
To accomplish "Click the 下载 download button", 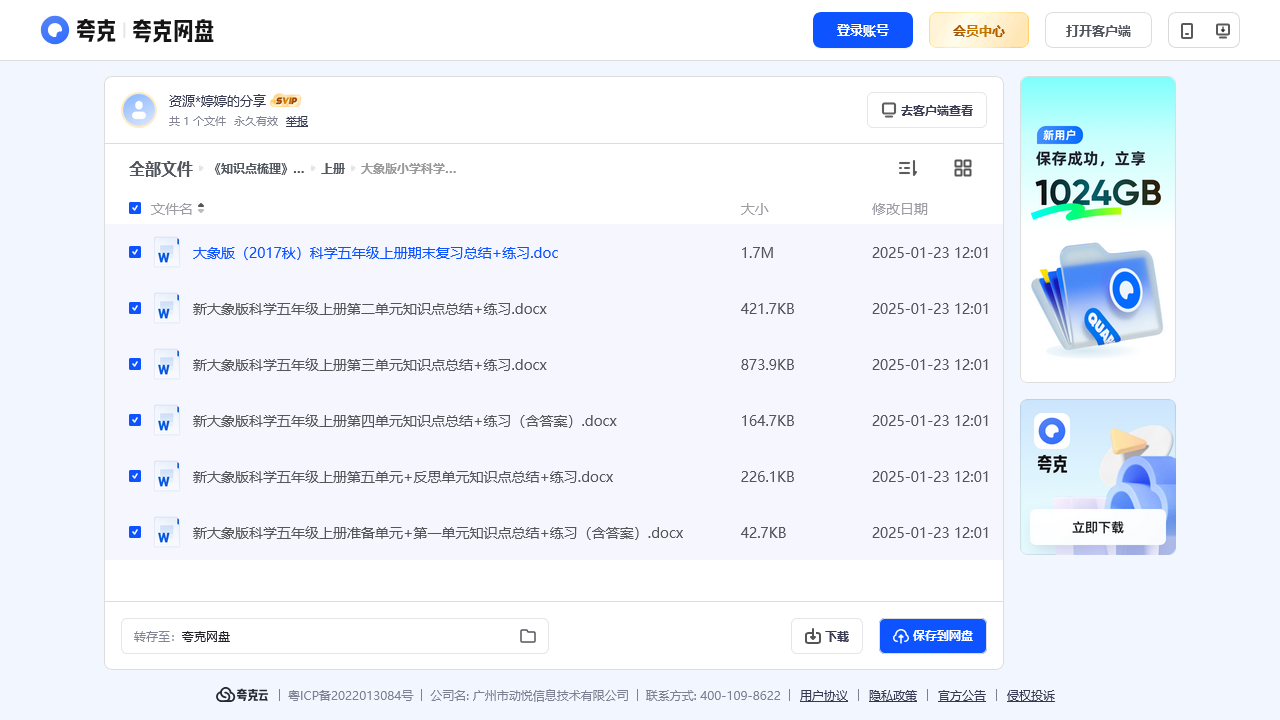I will 827,636.
